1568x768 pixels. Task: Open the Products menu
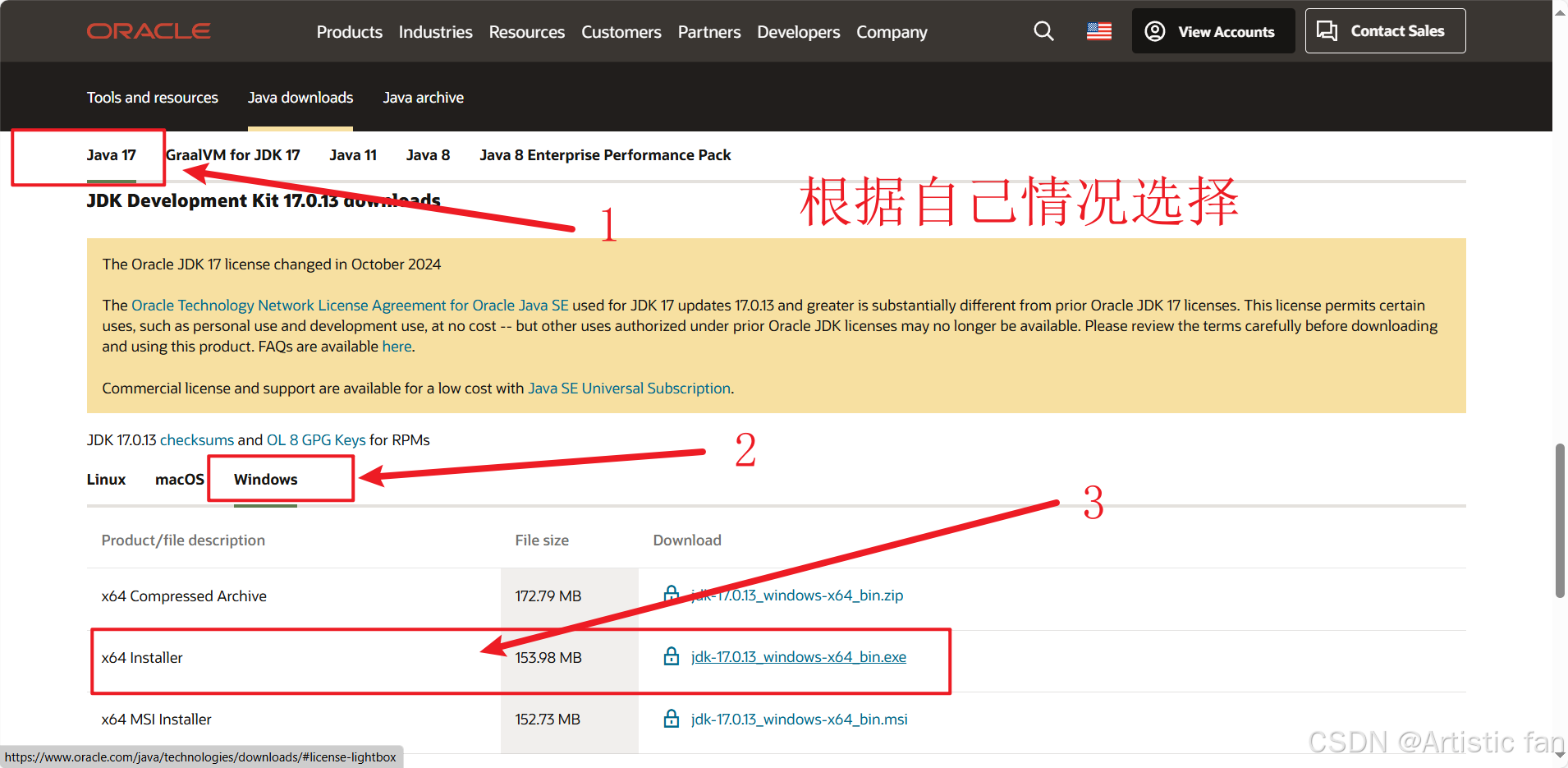pos(350,32)
